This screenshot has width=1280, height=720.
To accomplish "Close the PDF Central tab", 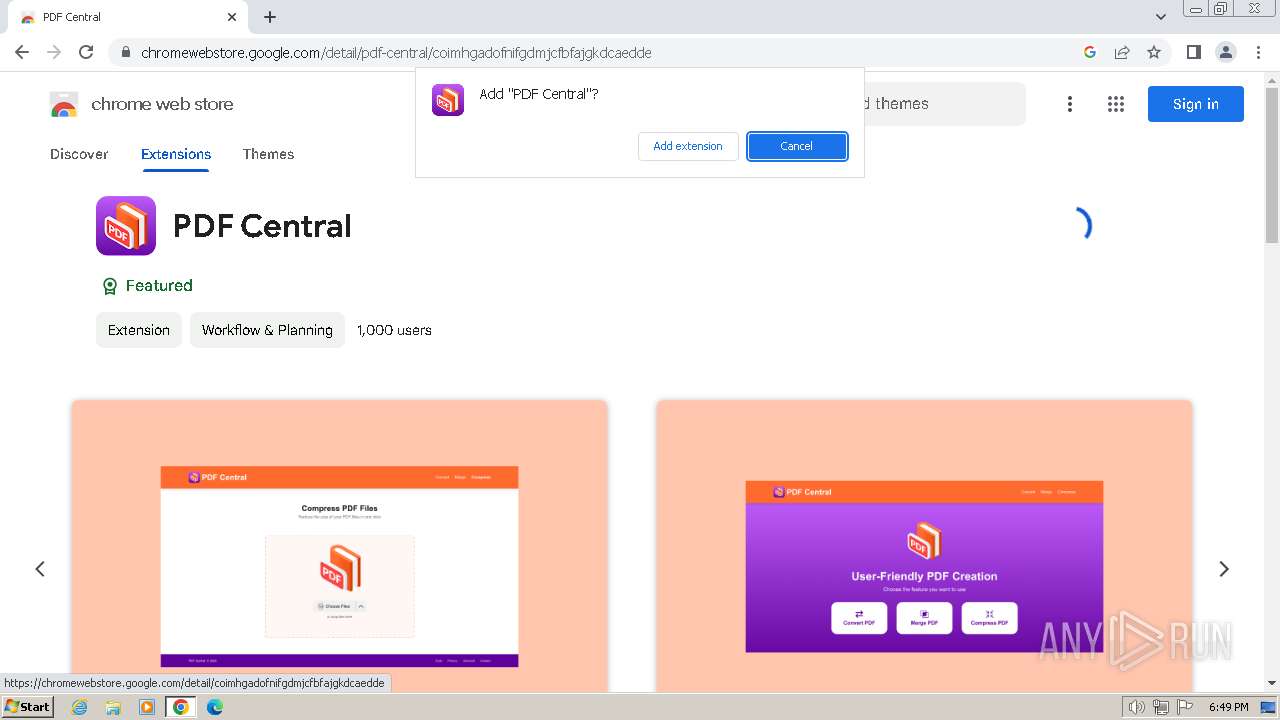I will pos(232,17).
